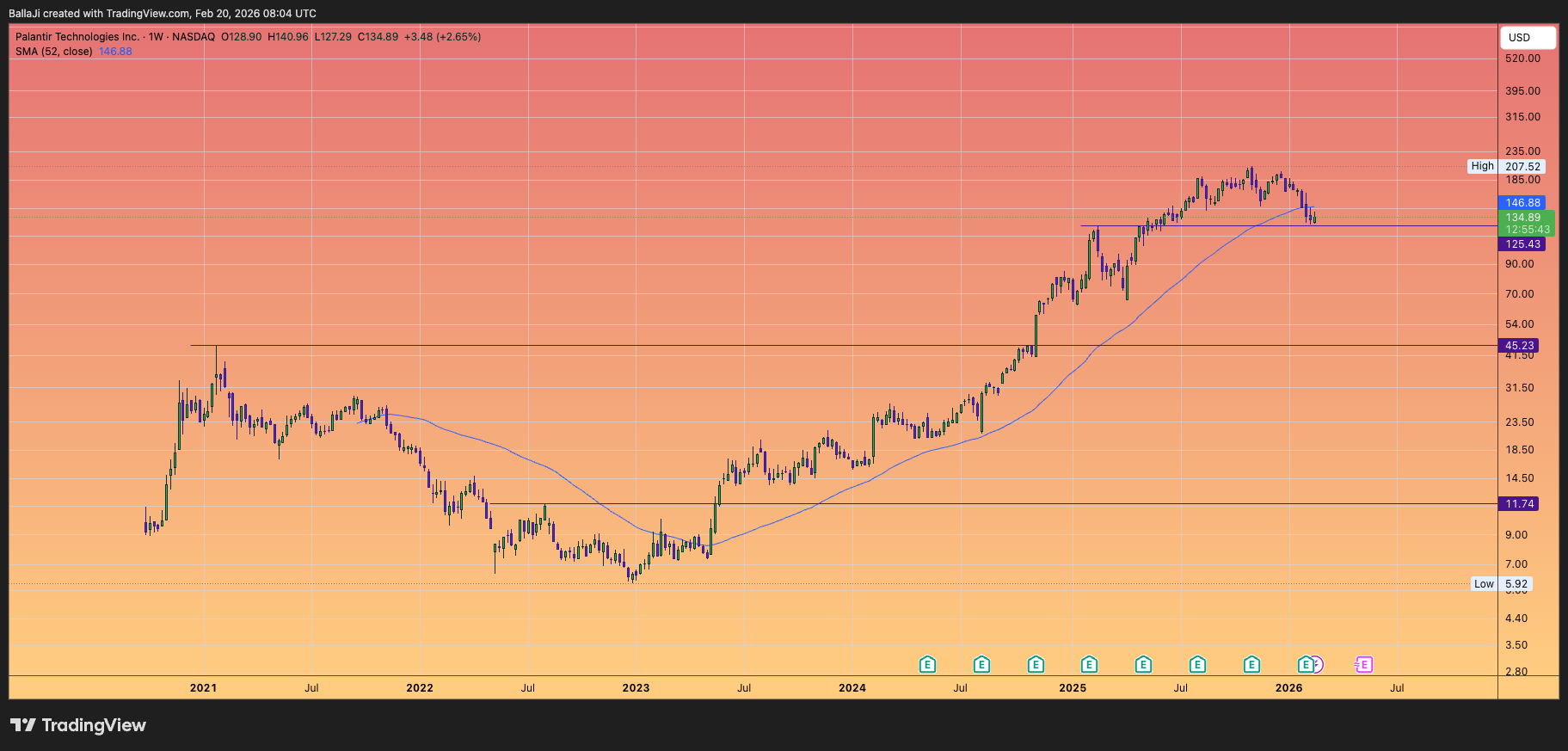Click the blue SMA value 146.88 in legend
The width and height of the screenshot is (1568, 751).
click(115, 52)
